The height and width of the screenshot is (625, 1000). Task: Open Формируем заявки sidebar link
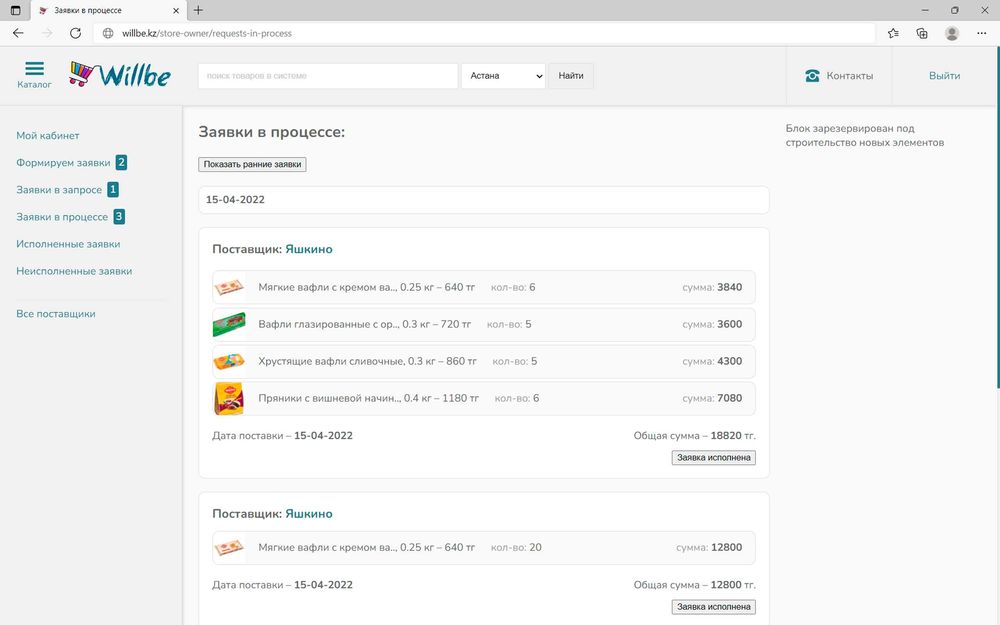point(63,163)
